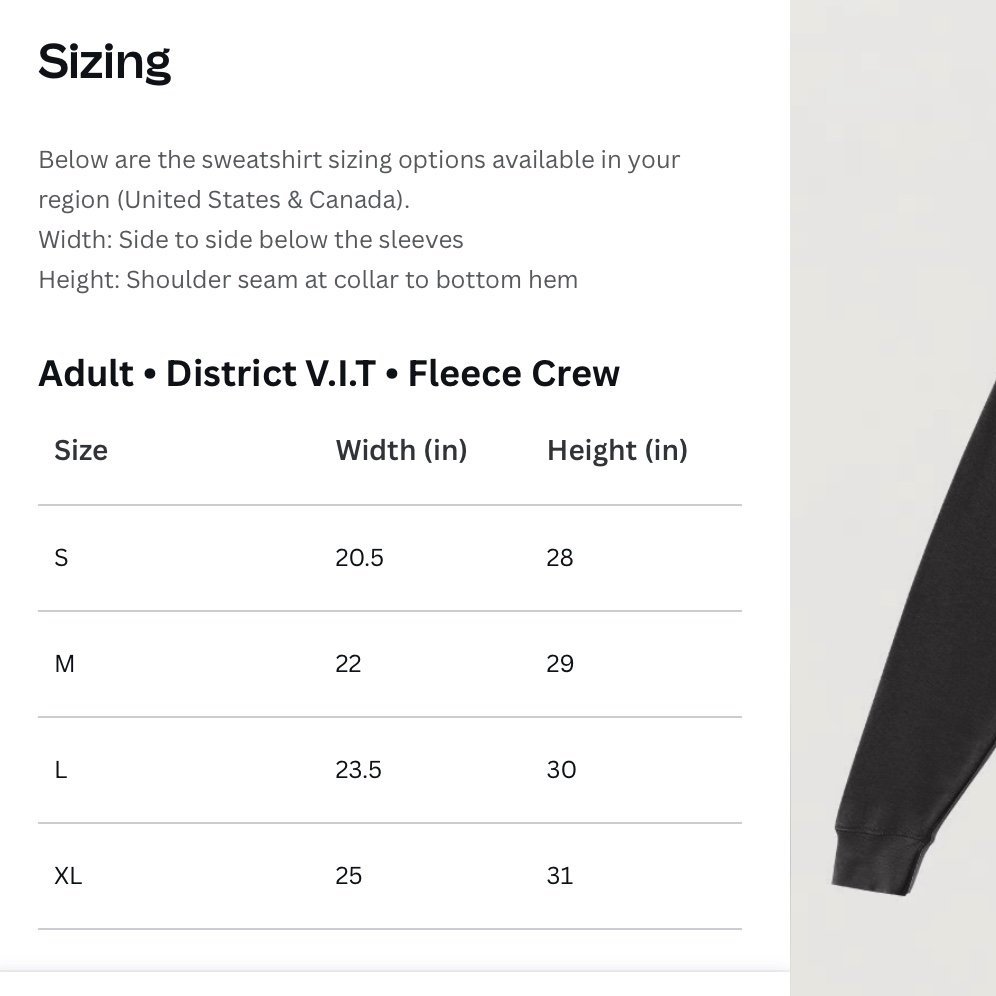Image resolution: width=996 pixels, height=996 pixels.
Task: Click the 28 height value
Action: (x=560, y=558)
